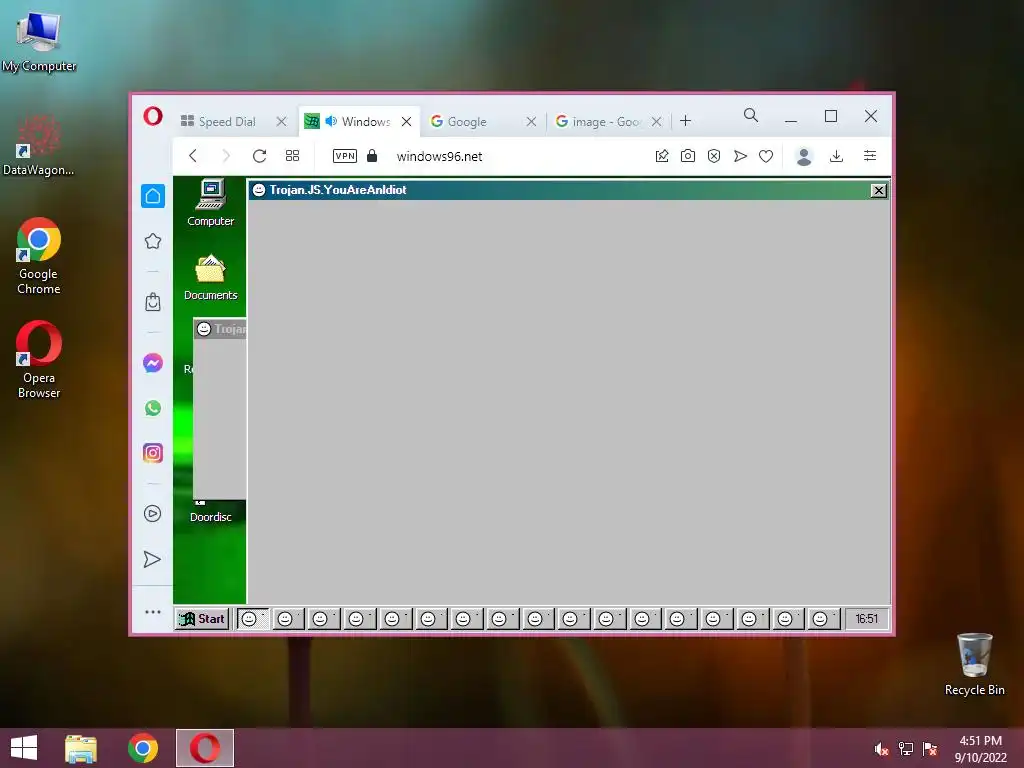Open the Opera account profile icon
This screenshot has width=1024, height=768.
804,156
